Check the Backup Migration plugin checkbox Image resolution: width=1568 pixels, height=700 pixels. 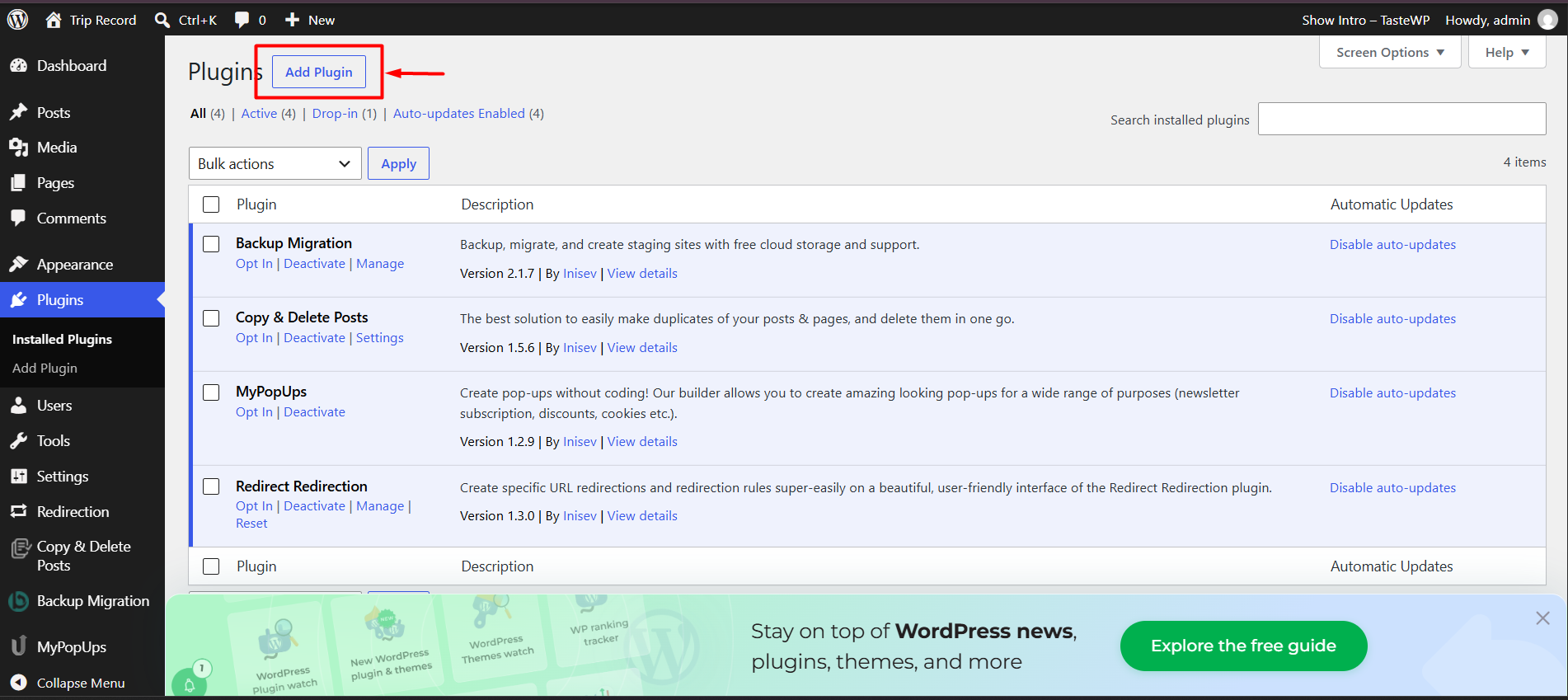[211, 244]
